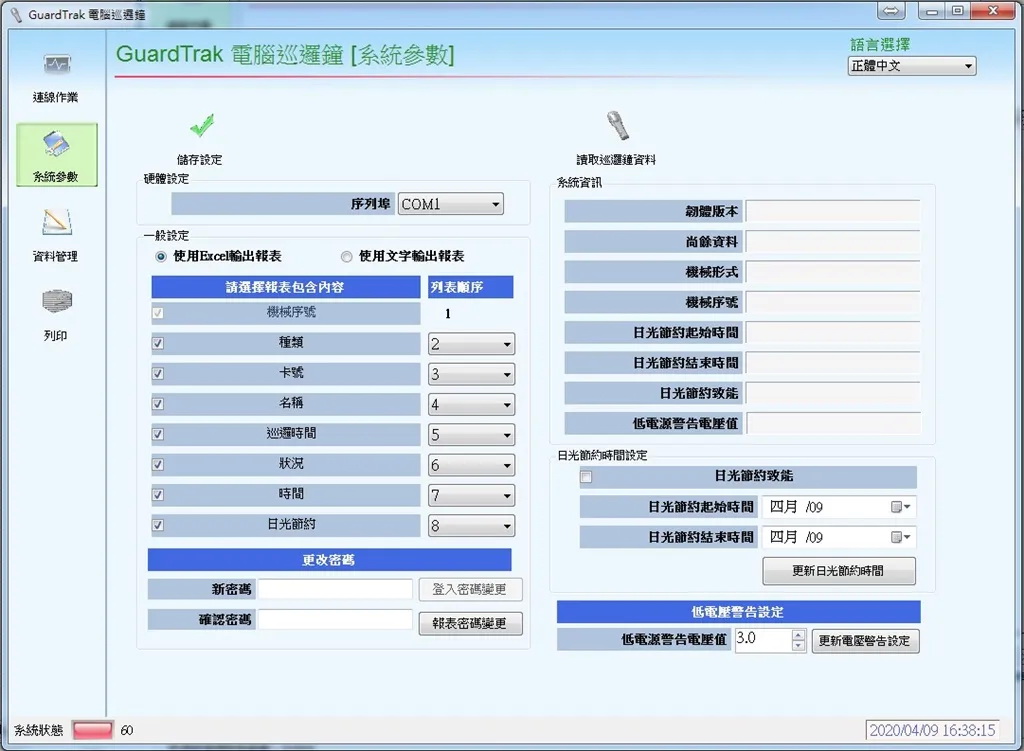Select the 系統參數 sidebar icon
The image size is (1024, 751).
pos(57,155)
